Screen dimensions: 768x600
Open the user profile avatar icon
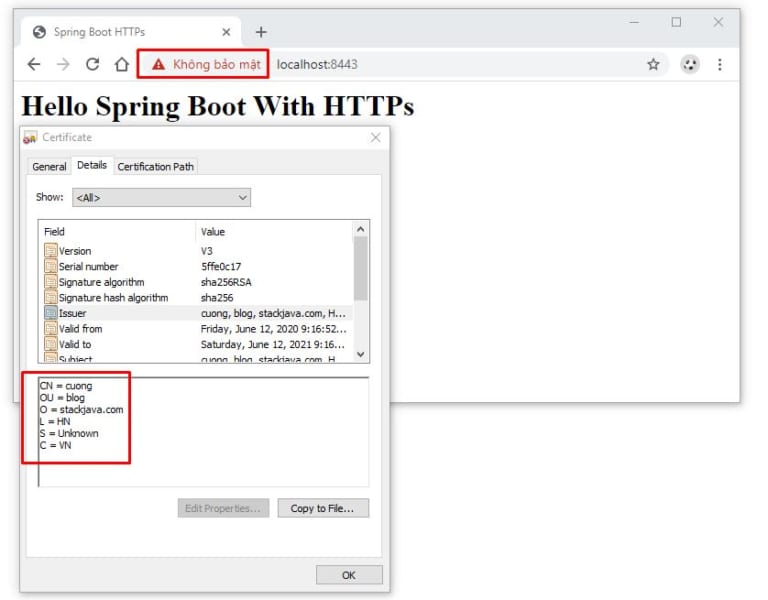click(x=690, y=64)
